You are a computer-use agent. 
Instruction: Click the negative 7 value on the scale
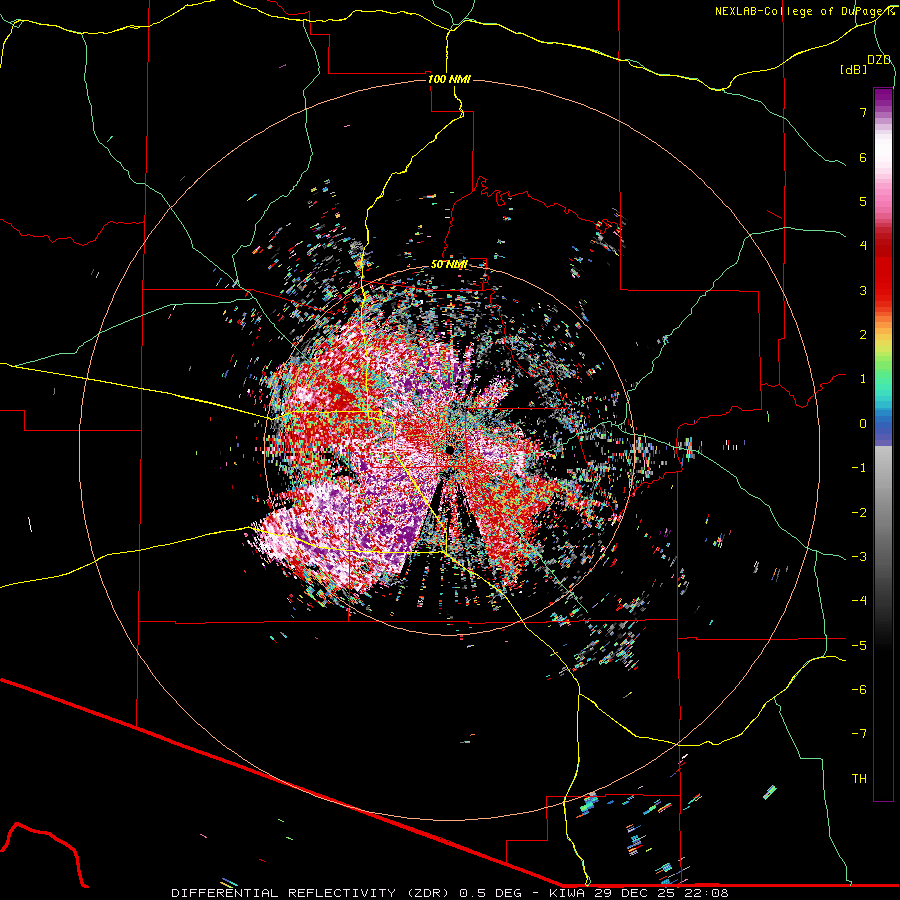click(859, 734)
